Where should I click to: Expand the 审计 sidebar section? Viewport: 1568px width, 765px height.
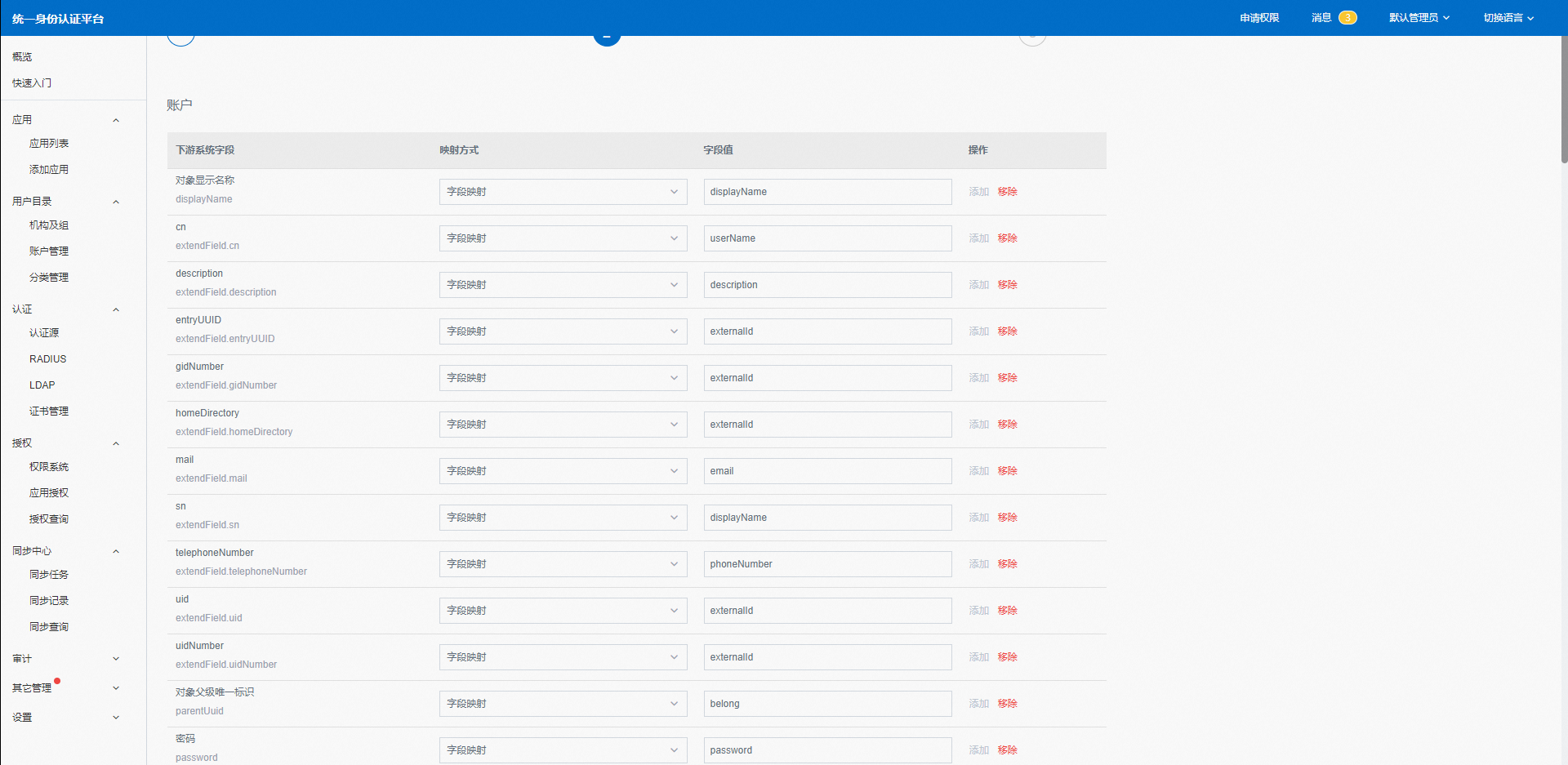(x=115, y=659)
